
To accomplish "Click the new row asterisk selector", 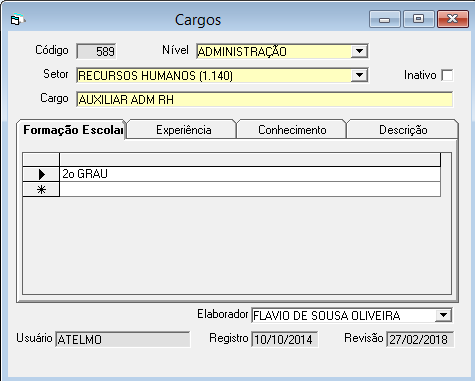I will (x=41, y=189).
